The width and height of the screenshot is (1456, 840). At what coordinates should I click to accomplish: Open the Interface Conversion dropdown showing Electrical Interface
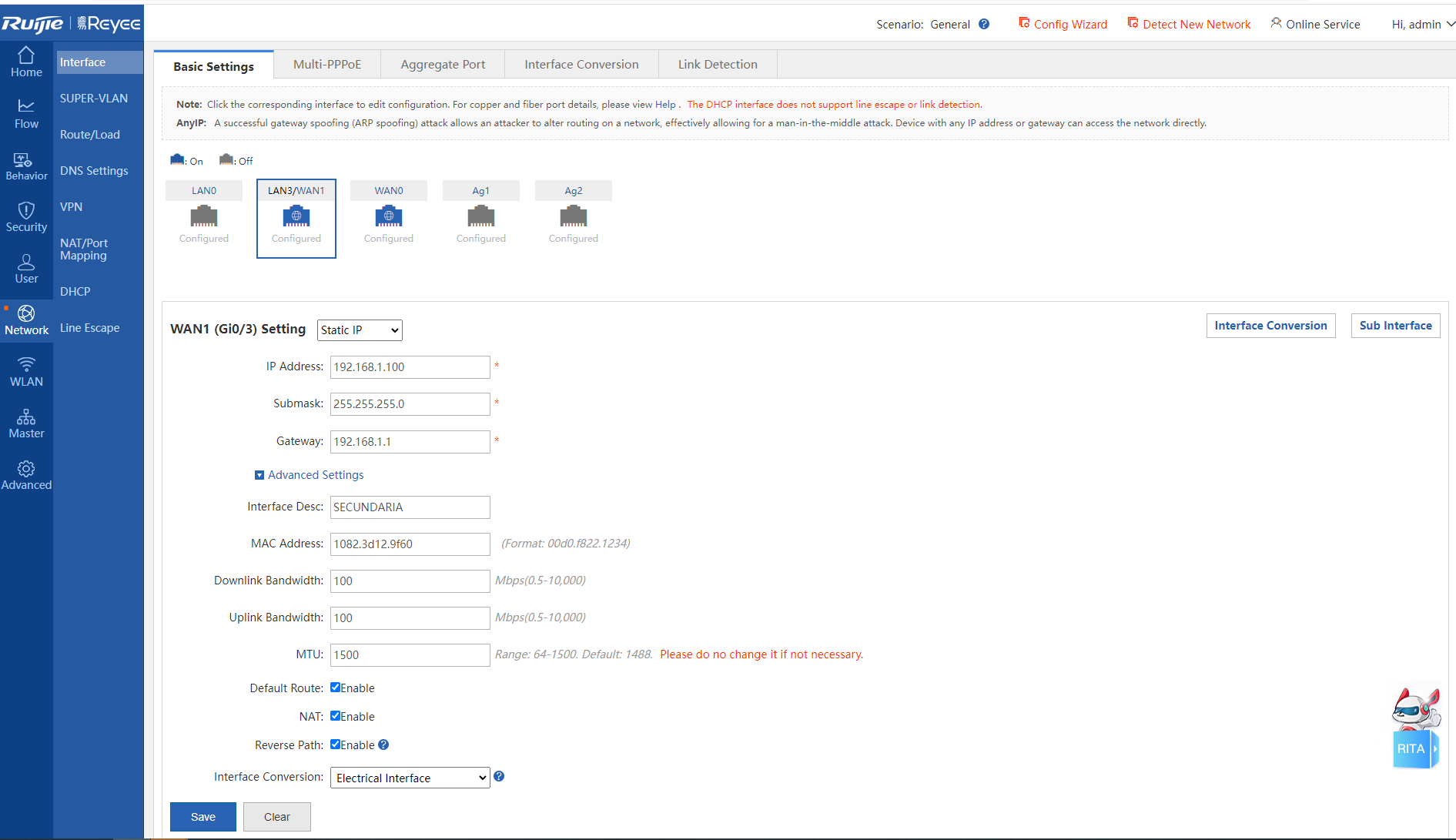point(410,778)
